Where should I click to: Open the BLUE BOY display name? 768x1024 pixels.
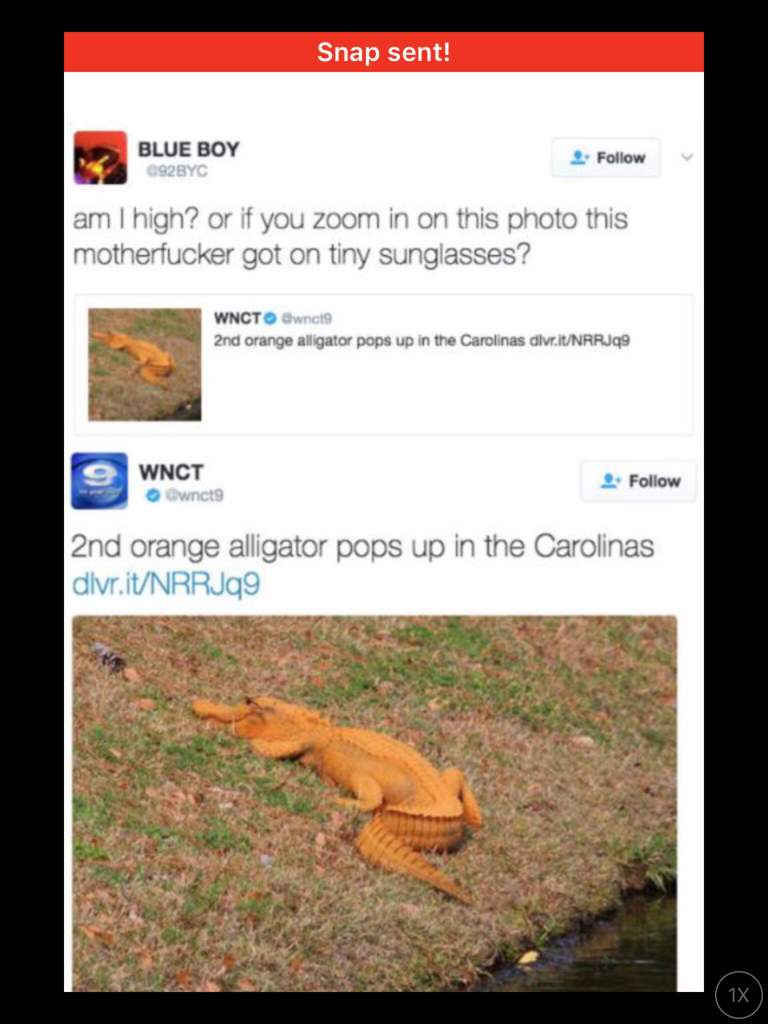[189, 149]
